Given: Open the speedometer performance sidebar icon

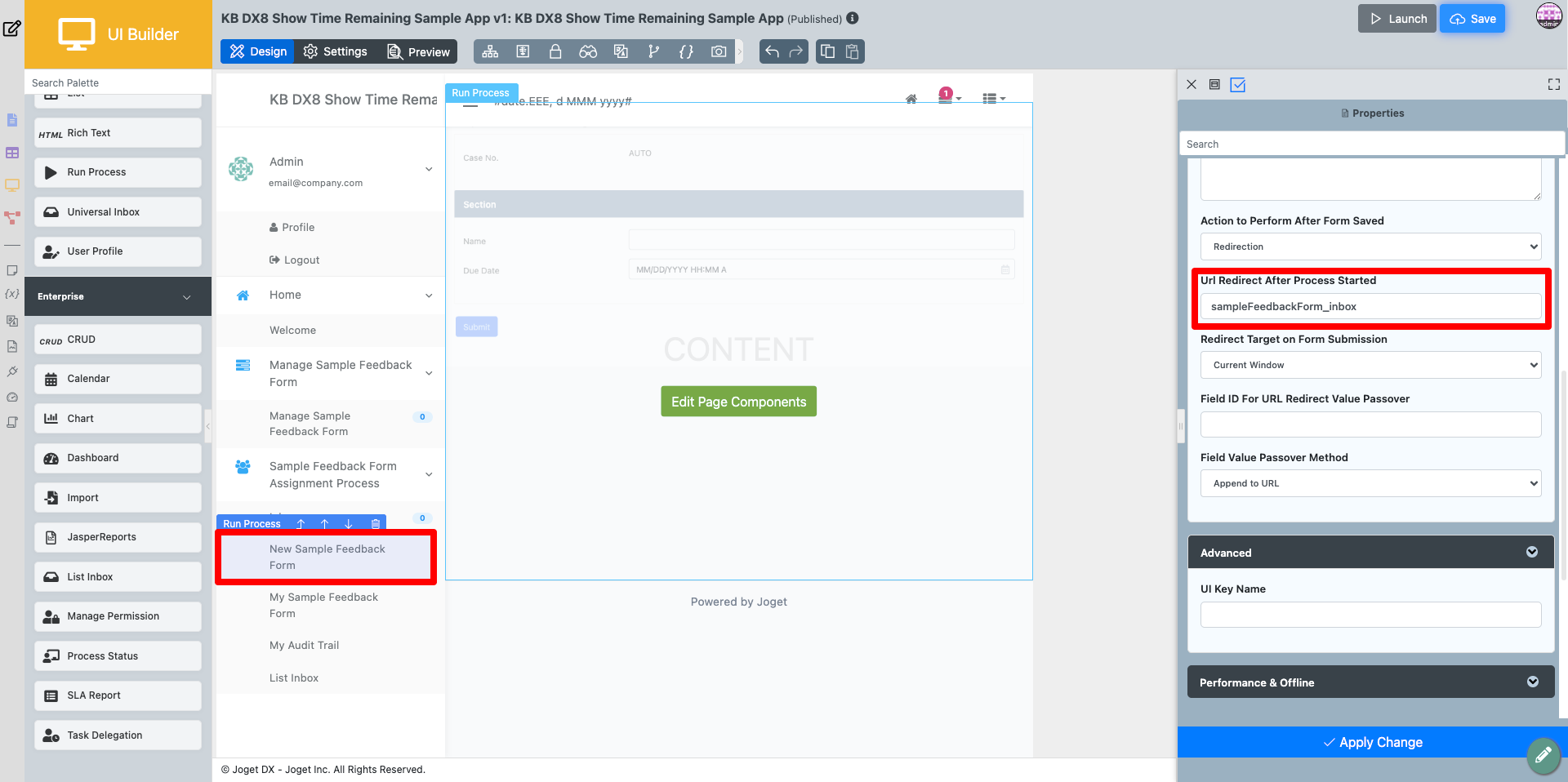Looking at the screenshot, I should point(11,398).
